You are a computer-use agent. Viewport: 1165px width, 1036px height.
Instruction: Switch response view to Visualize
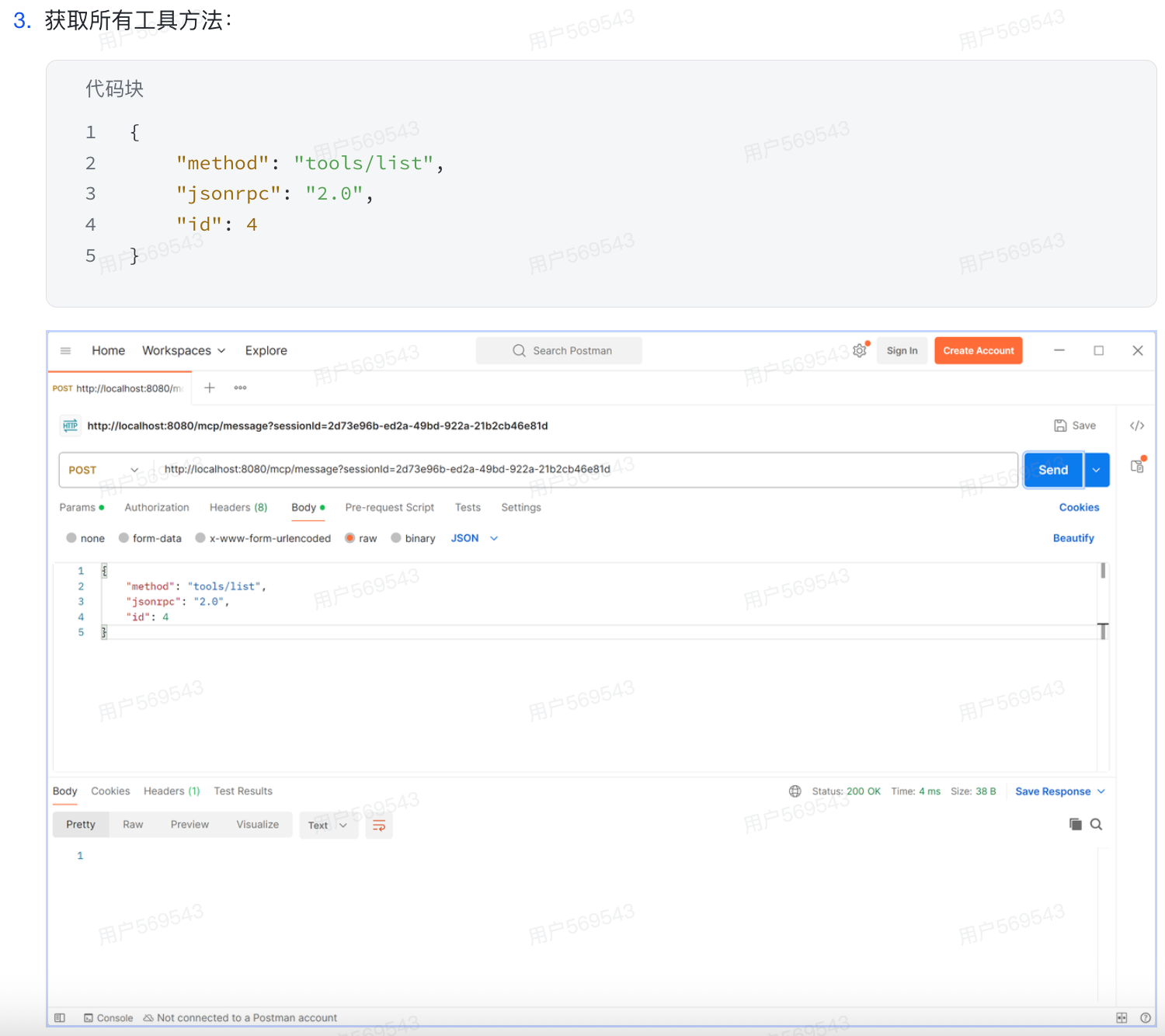(x=258, y=825)
